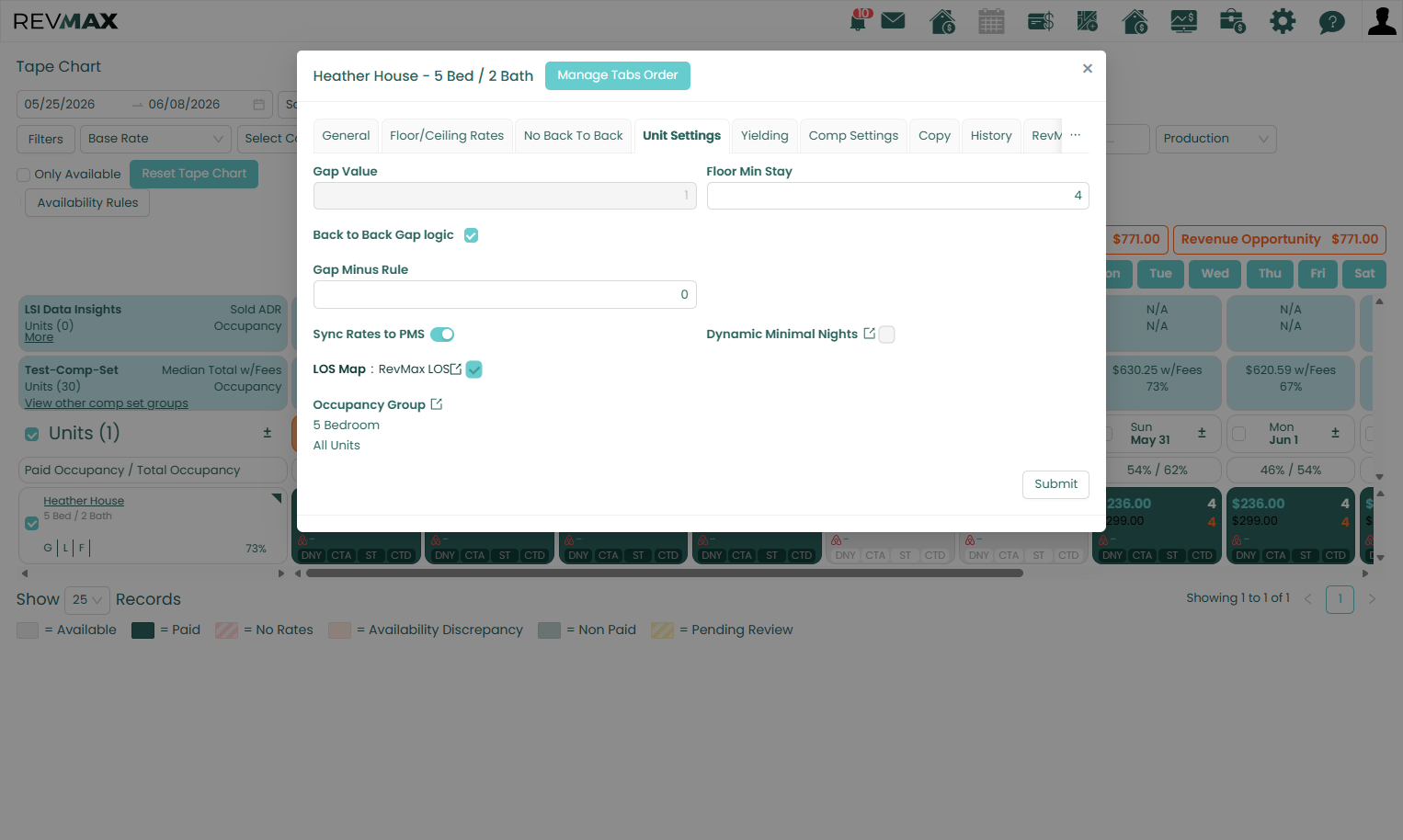Open the credit card payment icon

coord(1041,20)
